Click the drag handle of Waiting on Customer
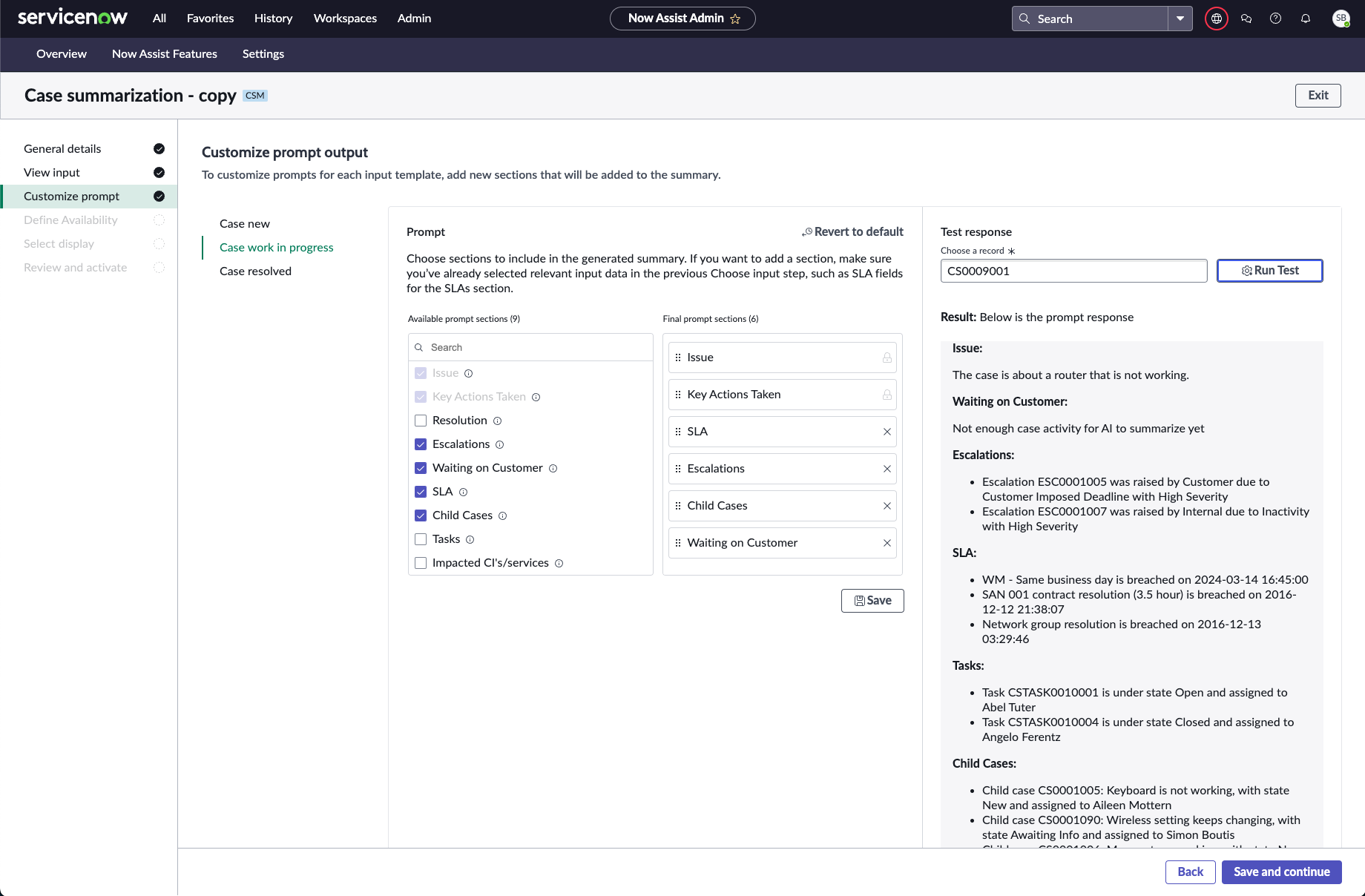Screen dimensions: 1365x896 [678, 543]
